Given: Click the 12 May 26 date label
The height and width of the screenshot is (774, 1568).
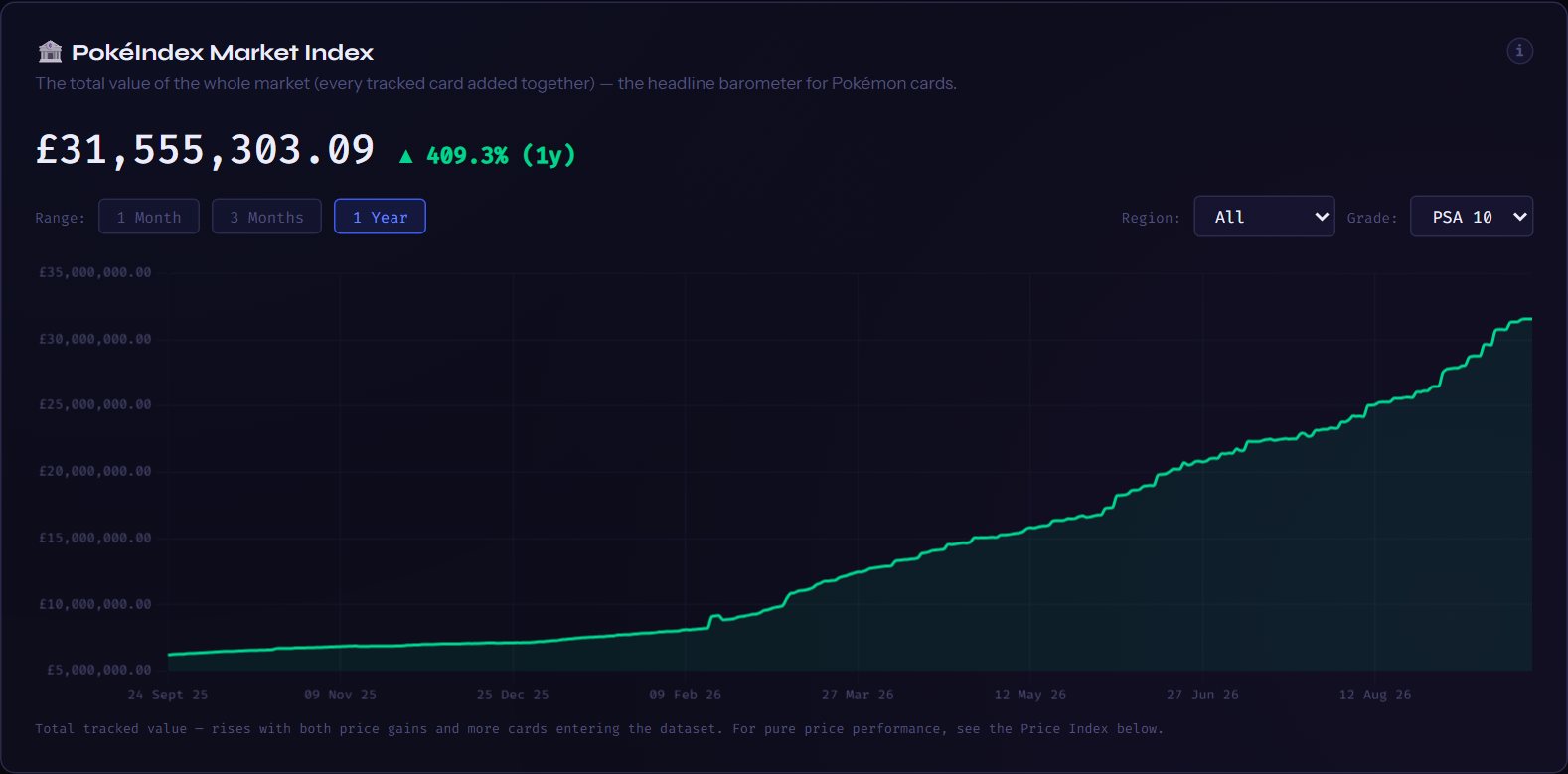Looking at the screenshot, I should [x=1030, y=695].
